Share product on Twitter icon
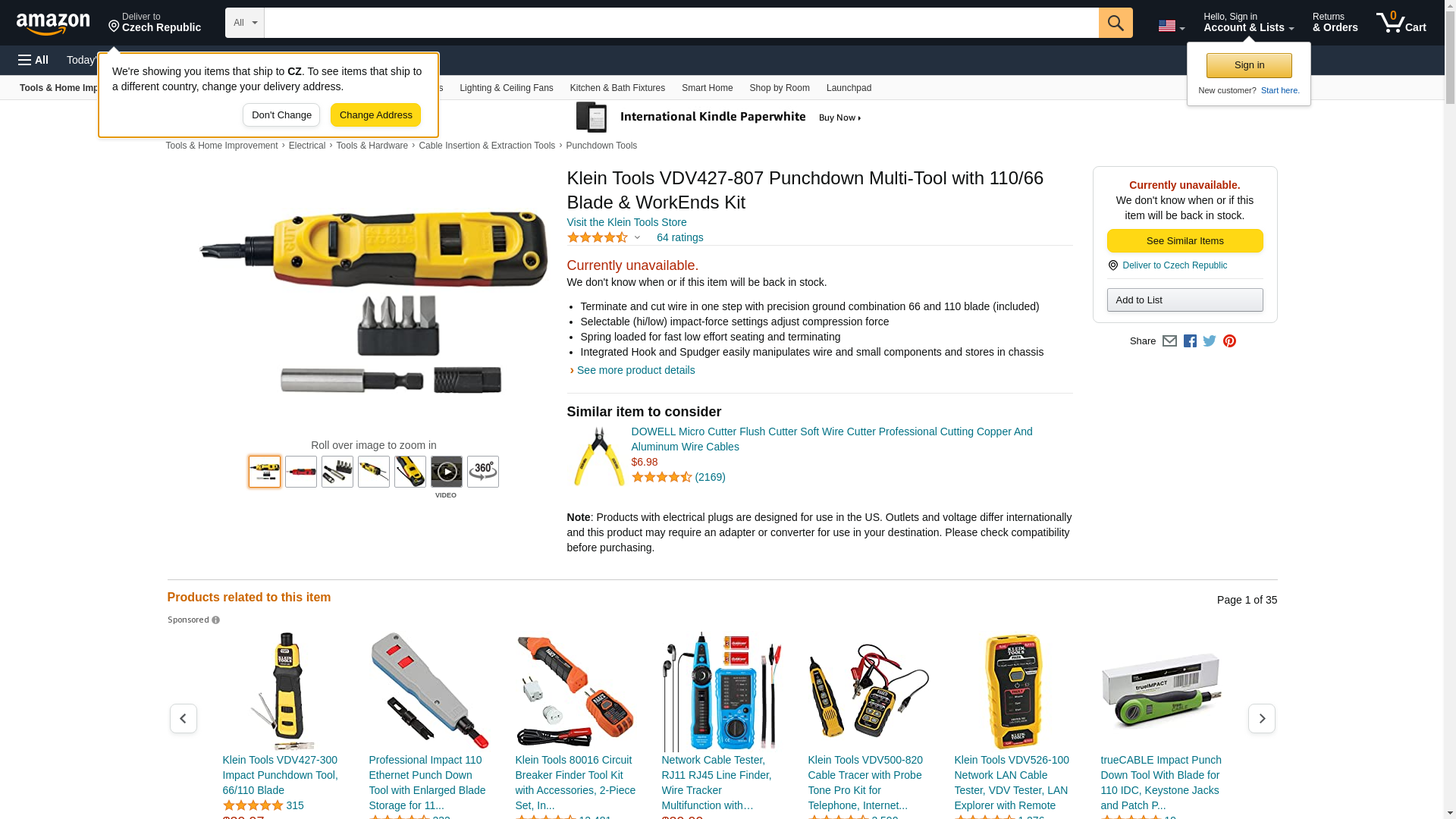This screenshot has height=819, width=1456. [x=1210, y=341]
